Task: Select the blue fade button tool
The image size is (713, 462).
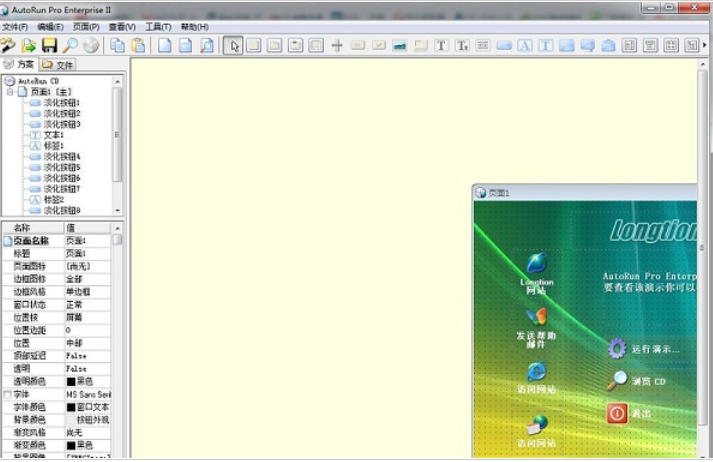Action: point(503,45)
